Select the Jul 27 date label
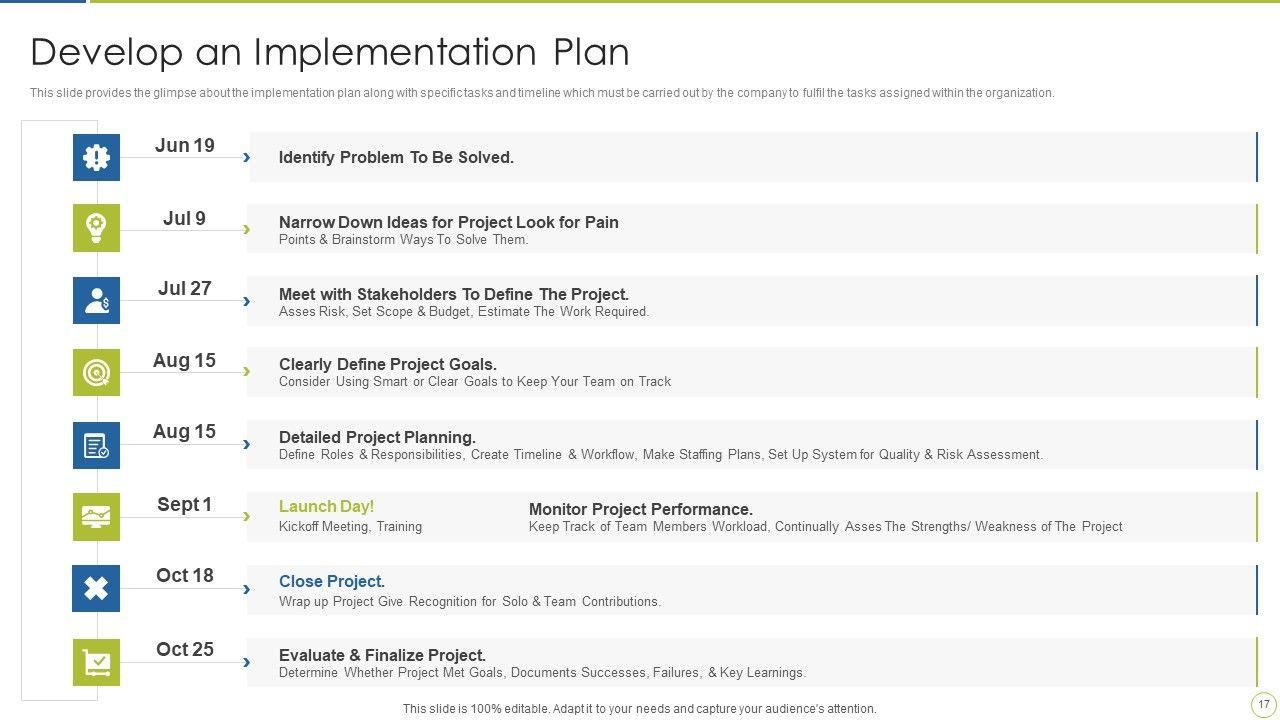The height and width of the screenshot is (720, 1280). tap(185, 288)
